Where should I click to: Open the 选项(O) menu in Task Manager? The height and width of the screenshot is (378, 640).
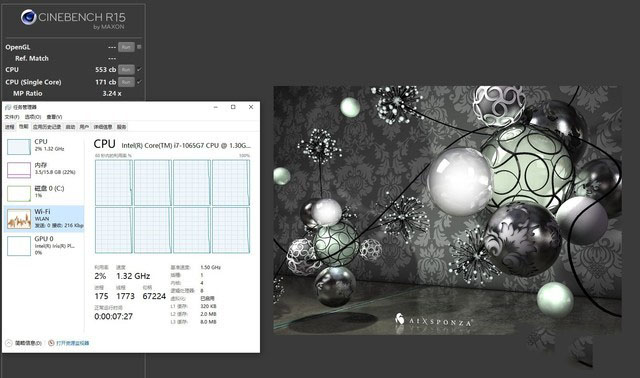(33, 117)
